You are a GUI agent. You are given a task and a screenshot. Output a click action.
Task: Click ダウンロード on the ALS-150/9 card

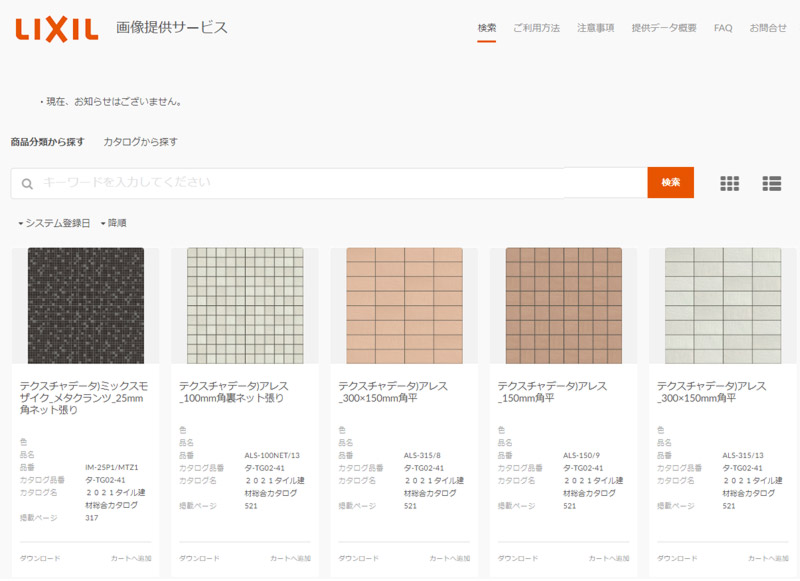pos(518,559)
